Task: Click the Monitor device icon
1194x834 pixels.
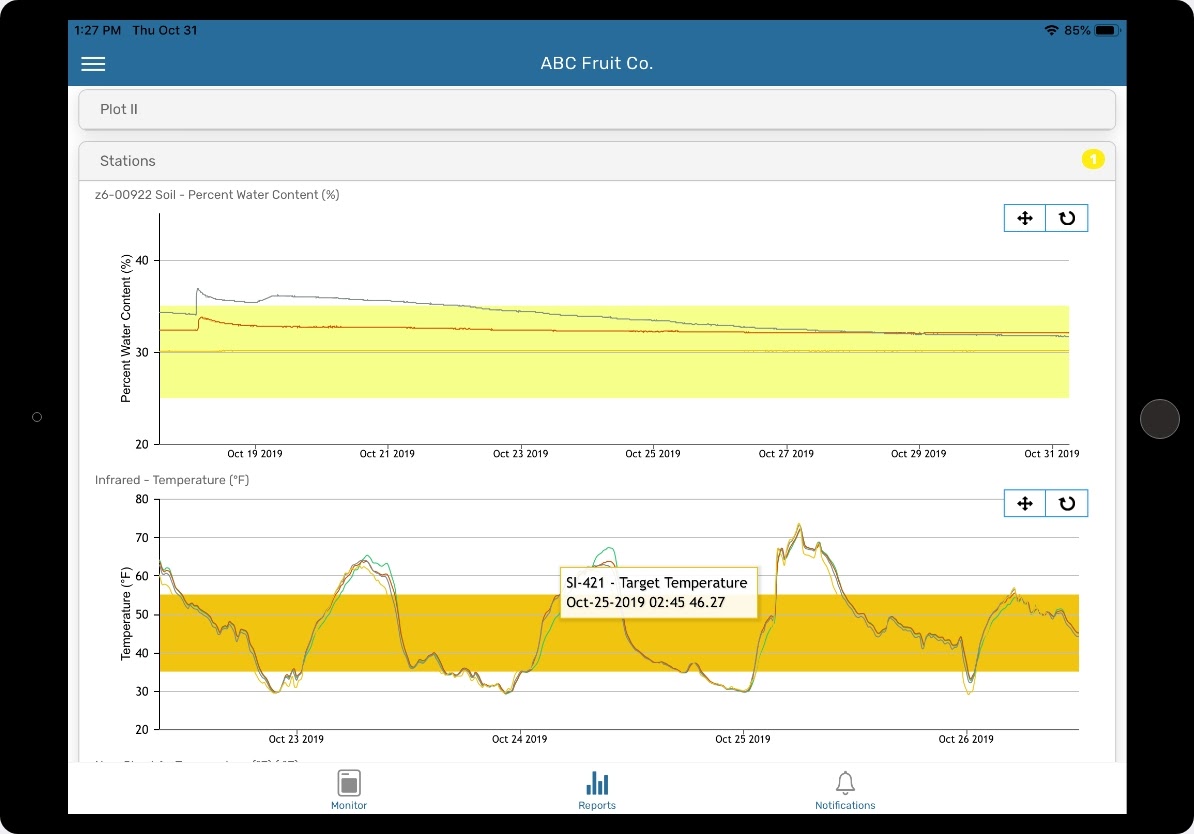Action: [349, 783]
